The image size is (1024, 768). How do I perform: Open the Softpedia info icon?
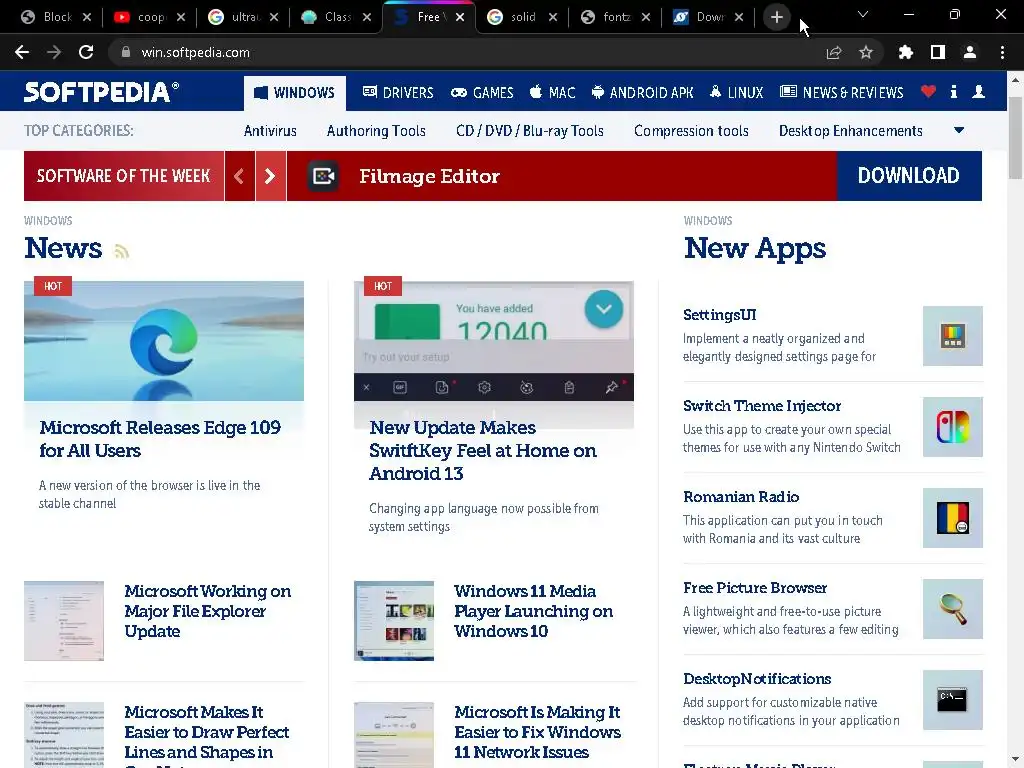coord(953,91)
